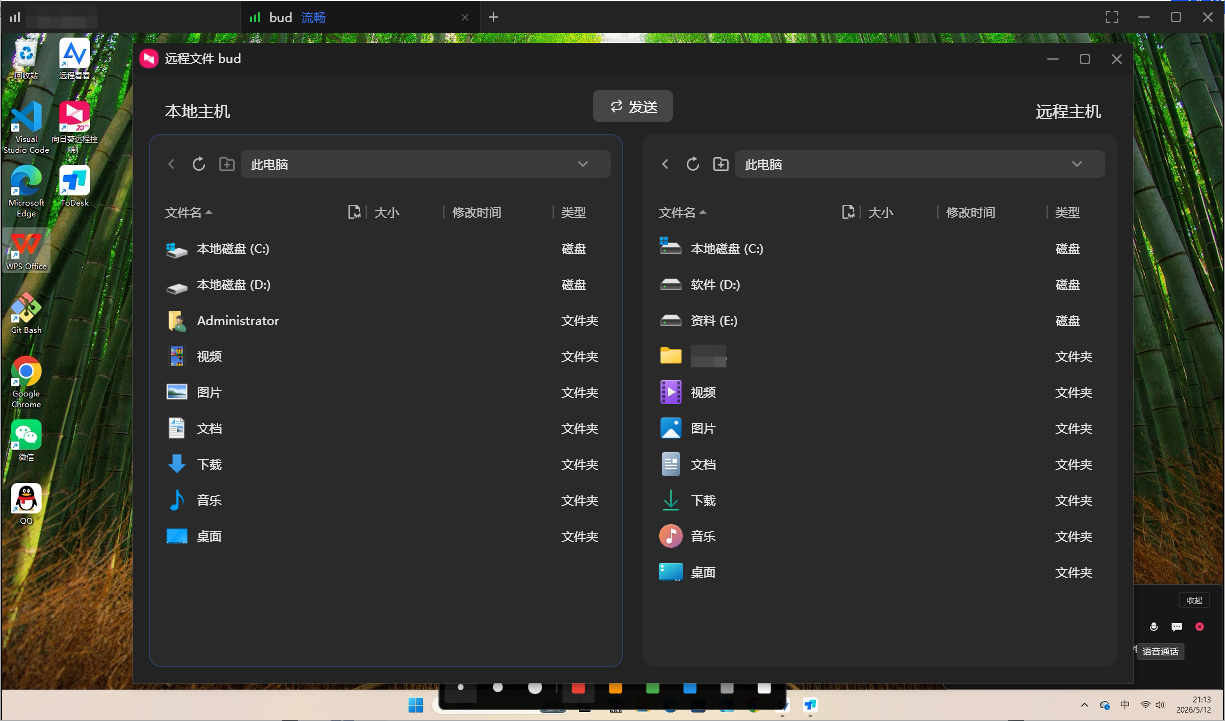The height and width of the screenshot is (721, 1225).
Task: Expand remote host path 此电脑 dropdown
Action: click(x=1077, y=164)
